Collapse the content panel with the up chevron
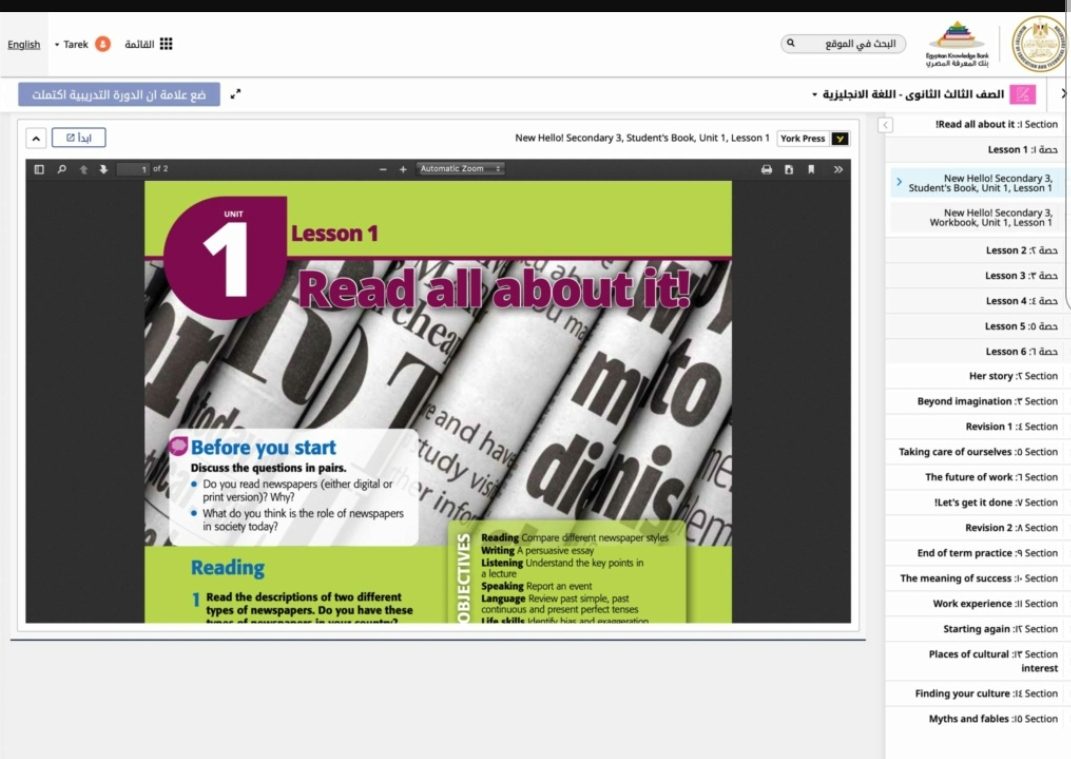 click(35, 138)
